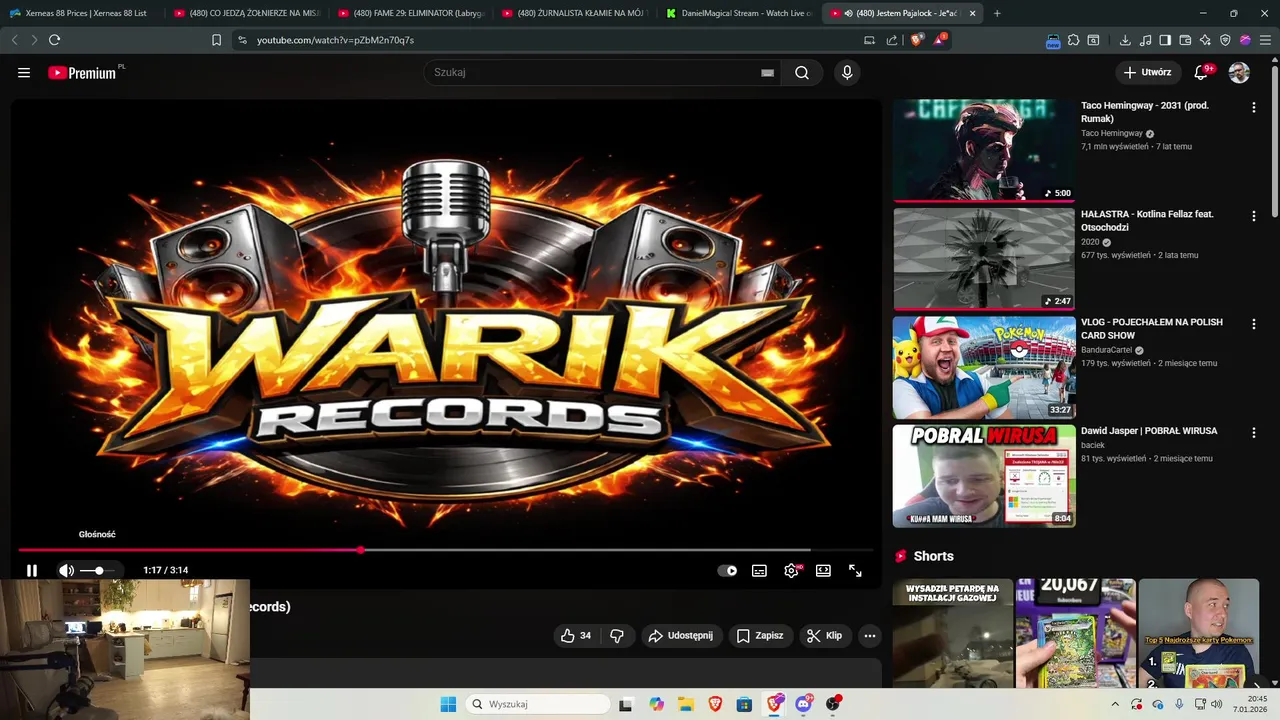The height and width of the screenshot is (720, 1280).
Task: Open the on-screen keyboard icon in search
Action: point(767,72)
